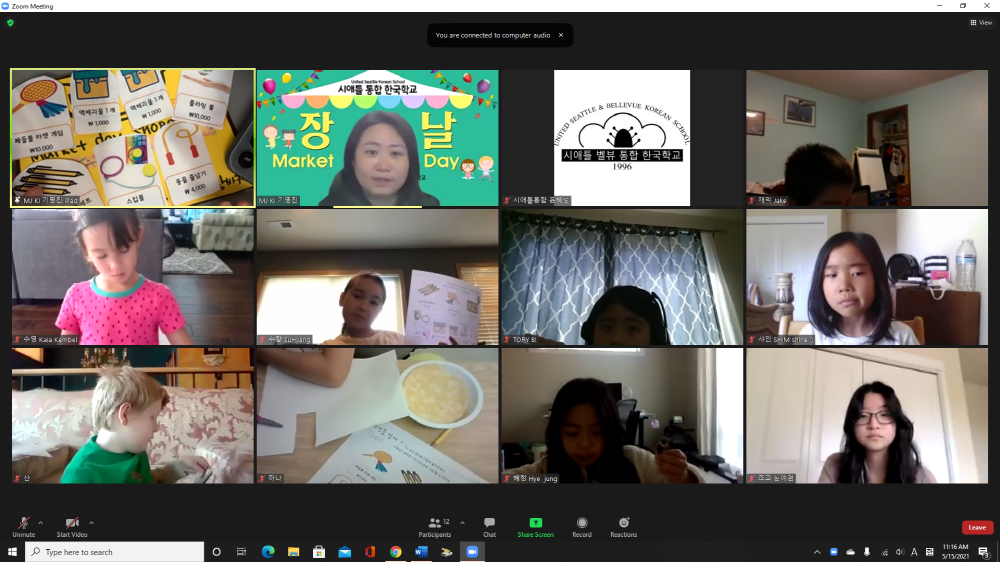Start video with the camera button

(72, 524)
